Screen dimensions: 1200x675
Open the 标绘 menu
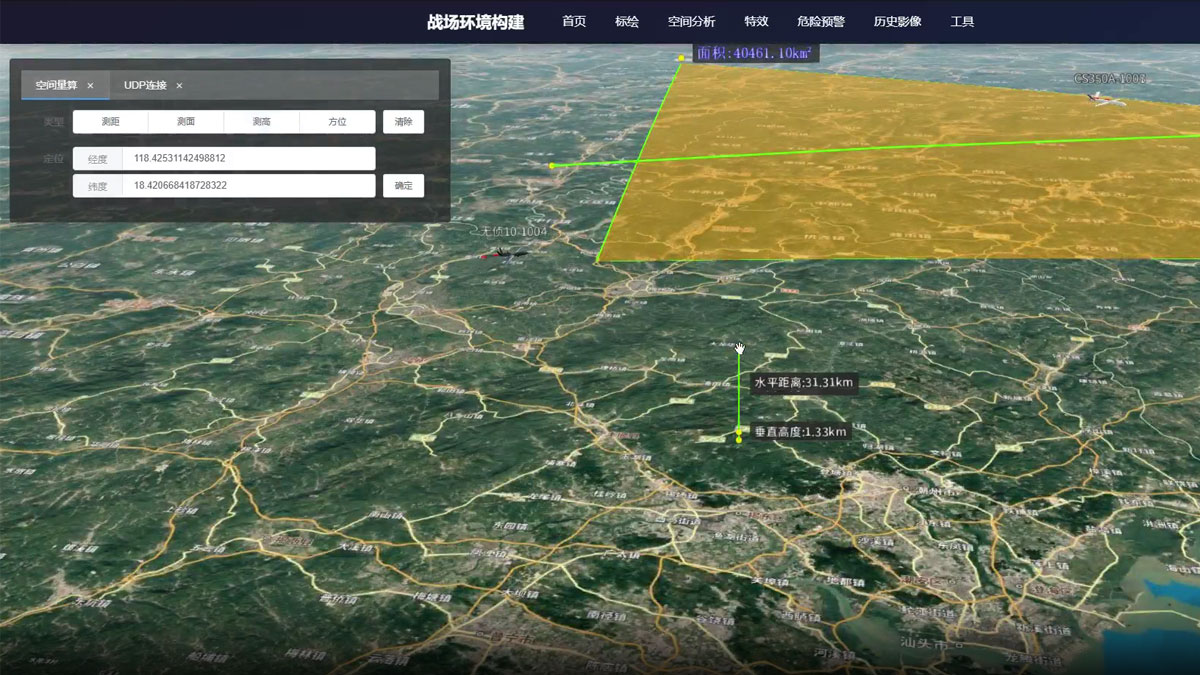tap(627, 21)
